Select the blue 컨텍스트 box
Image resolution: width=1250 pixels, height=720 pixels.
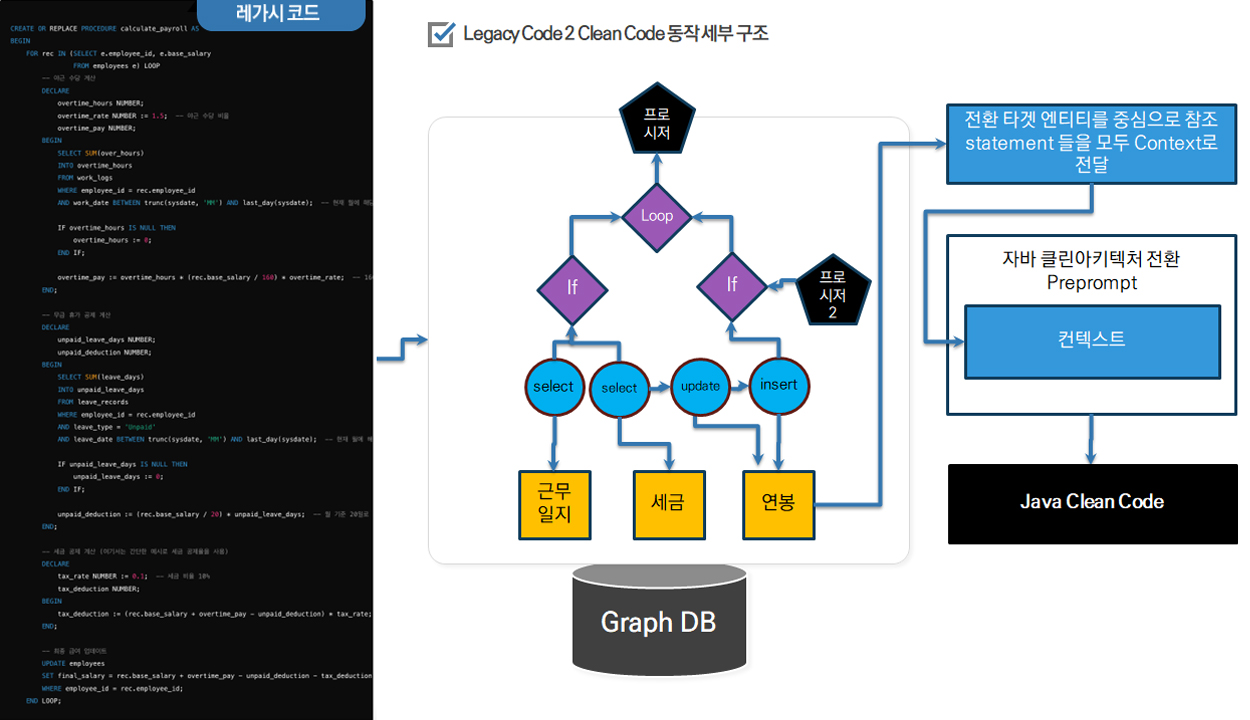coord(1091,341)
